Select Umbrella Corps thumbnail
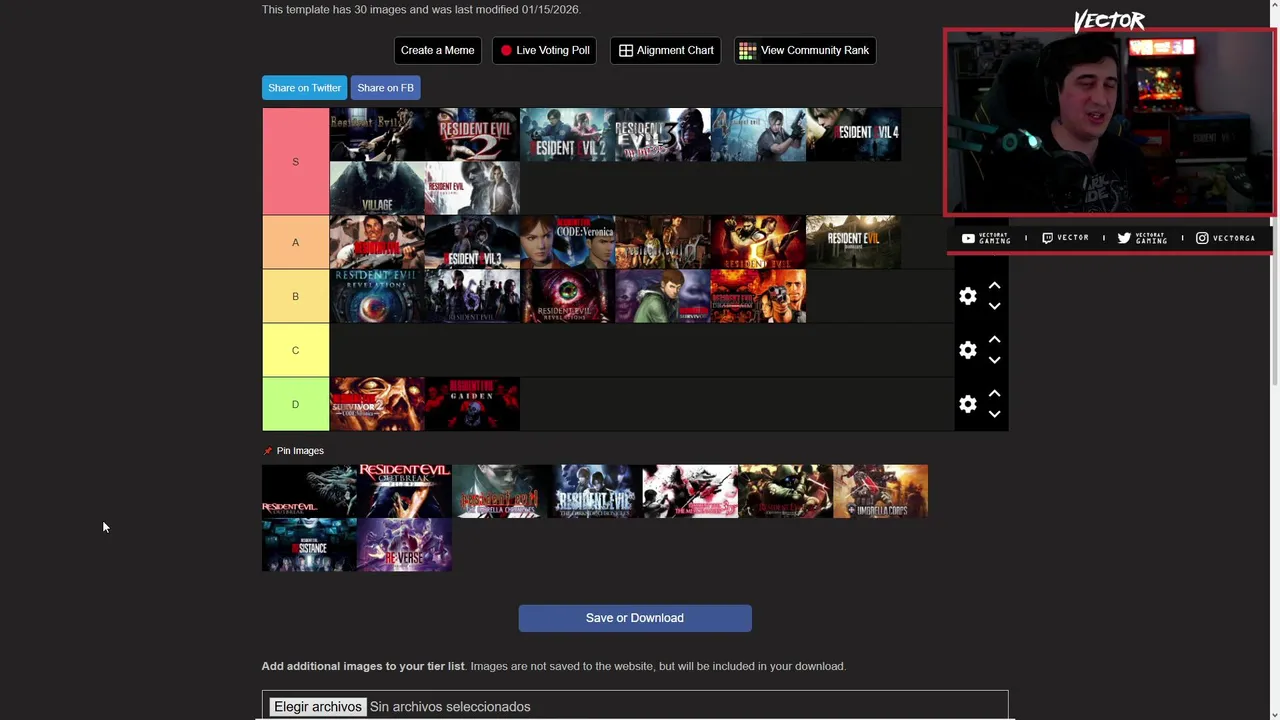1280x720 pixels. pyautogui.click(x=880, y=491)
